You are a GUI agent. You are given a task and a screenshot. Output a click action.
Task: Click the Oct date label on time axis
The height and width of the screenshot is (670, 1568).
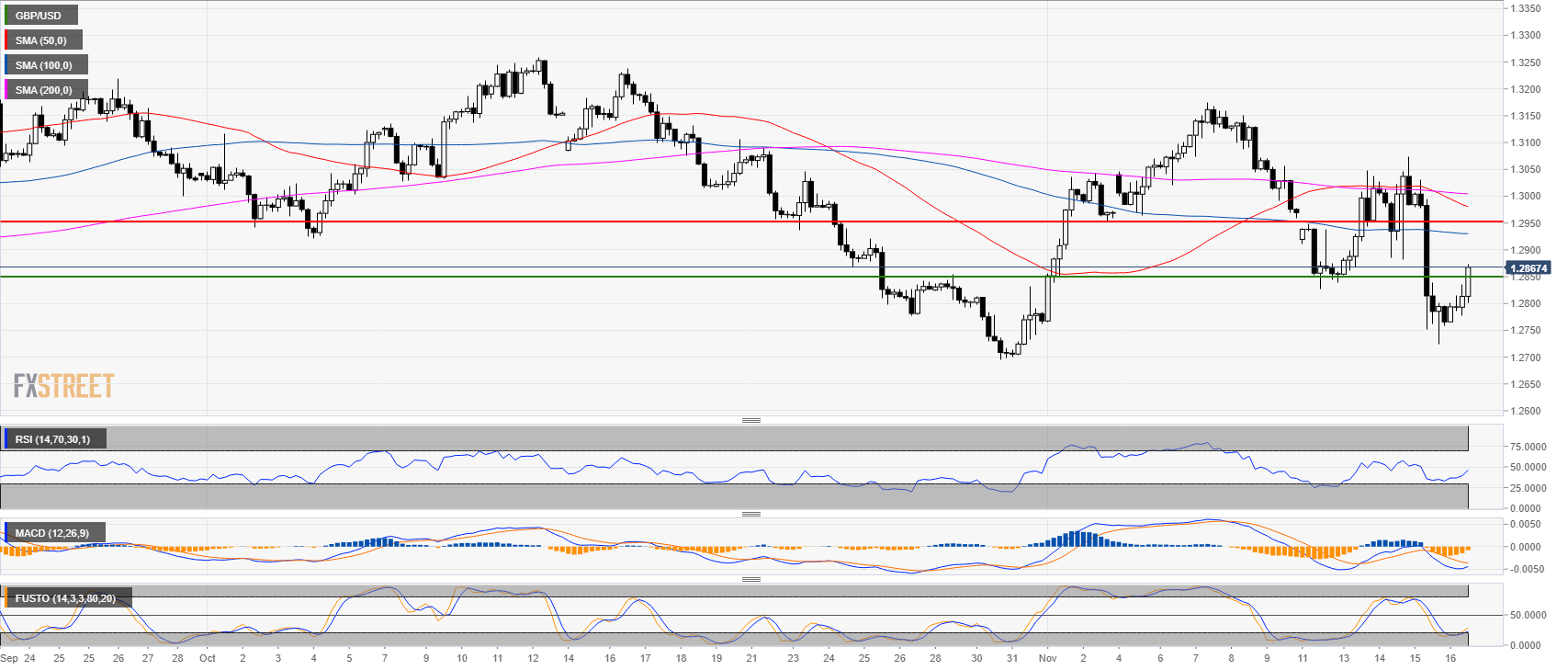[208, 658]
